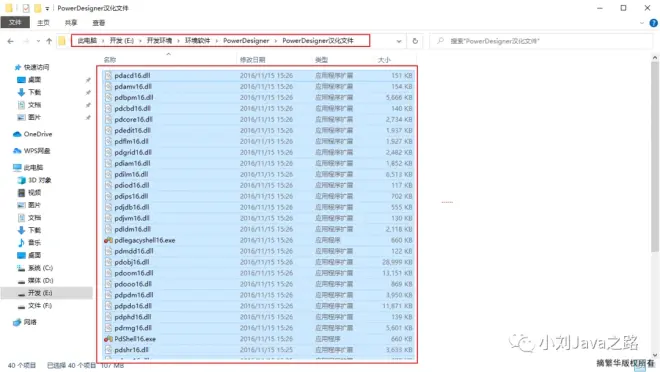Open OneDrive in the navigation pane
Screen dimensions: 660x372
point(37,134)
